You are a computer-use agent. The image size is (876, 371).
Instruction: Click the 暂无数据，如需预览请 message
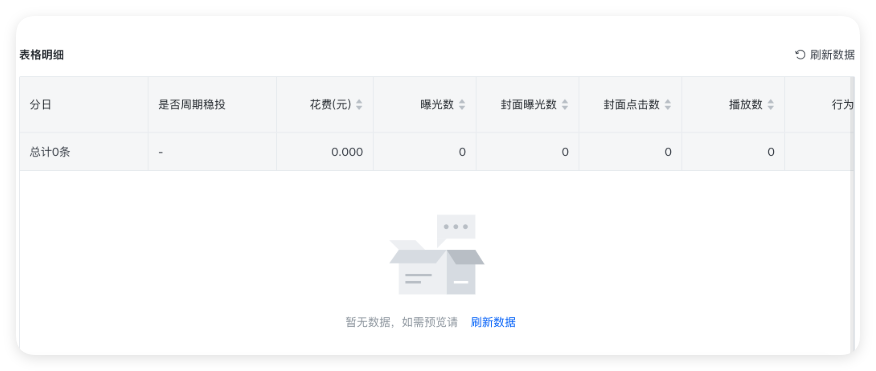(402, 322)
